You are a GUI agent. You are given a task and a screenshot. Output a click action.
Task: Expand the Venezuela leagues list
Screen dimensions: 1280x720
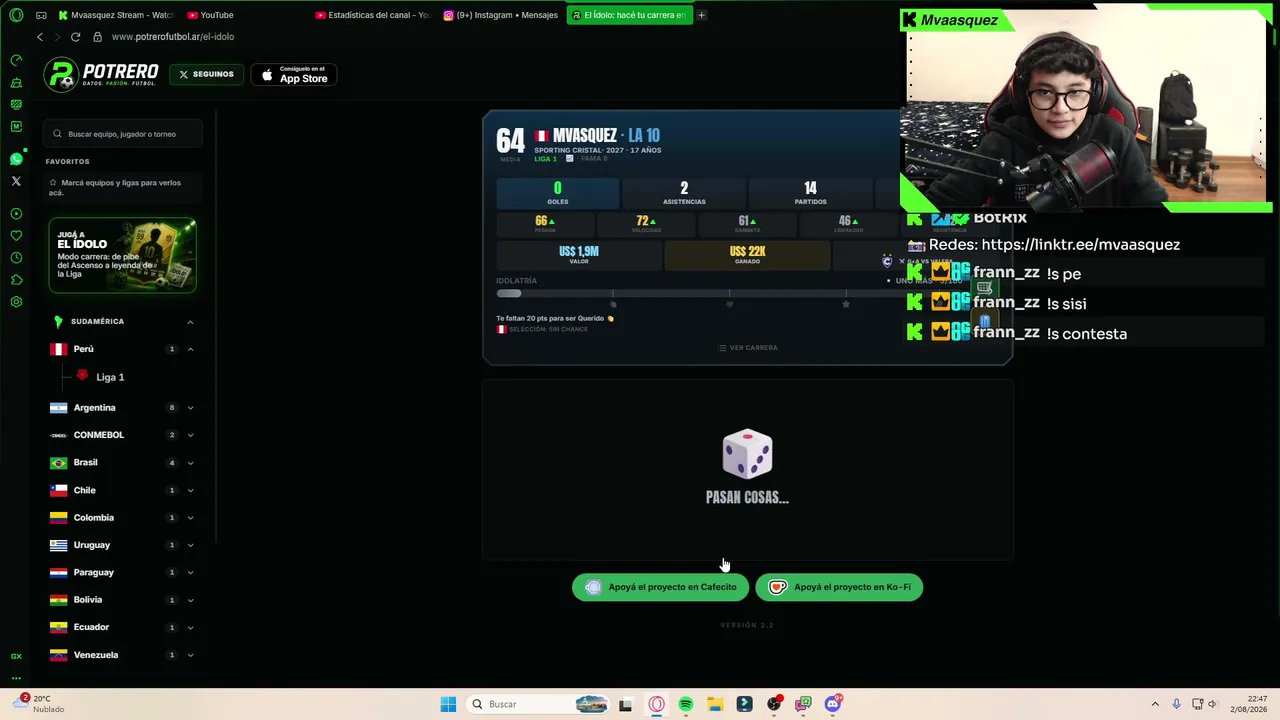click(x=190, y=655)
